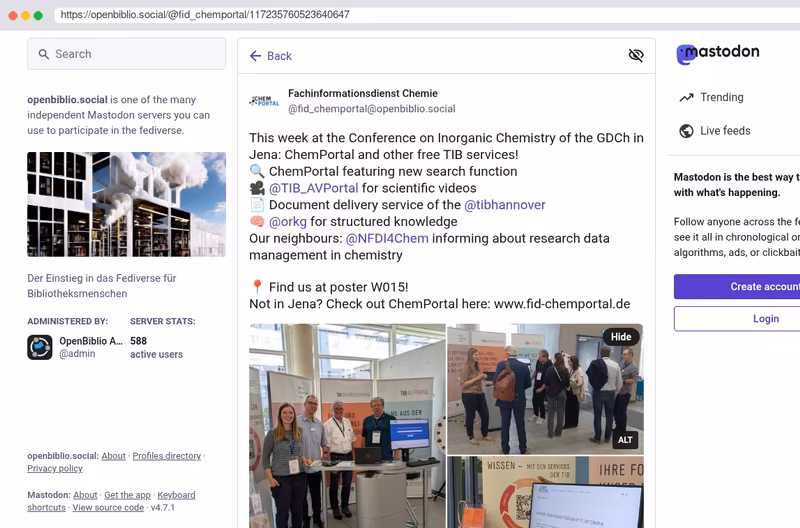The height and width of the screenshot is (528, 800).
Task: Click the Mastodon logo
Action: click(x=718, y=54)
